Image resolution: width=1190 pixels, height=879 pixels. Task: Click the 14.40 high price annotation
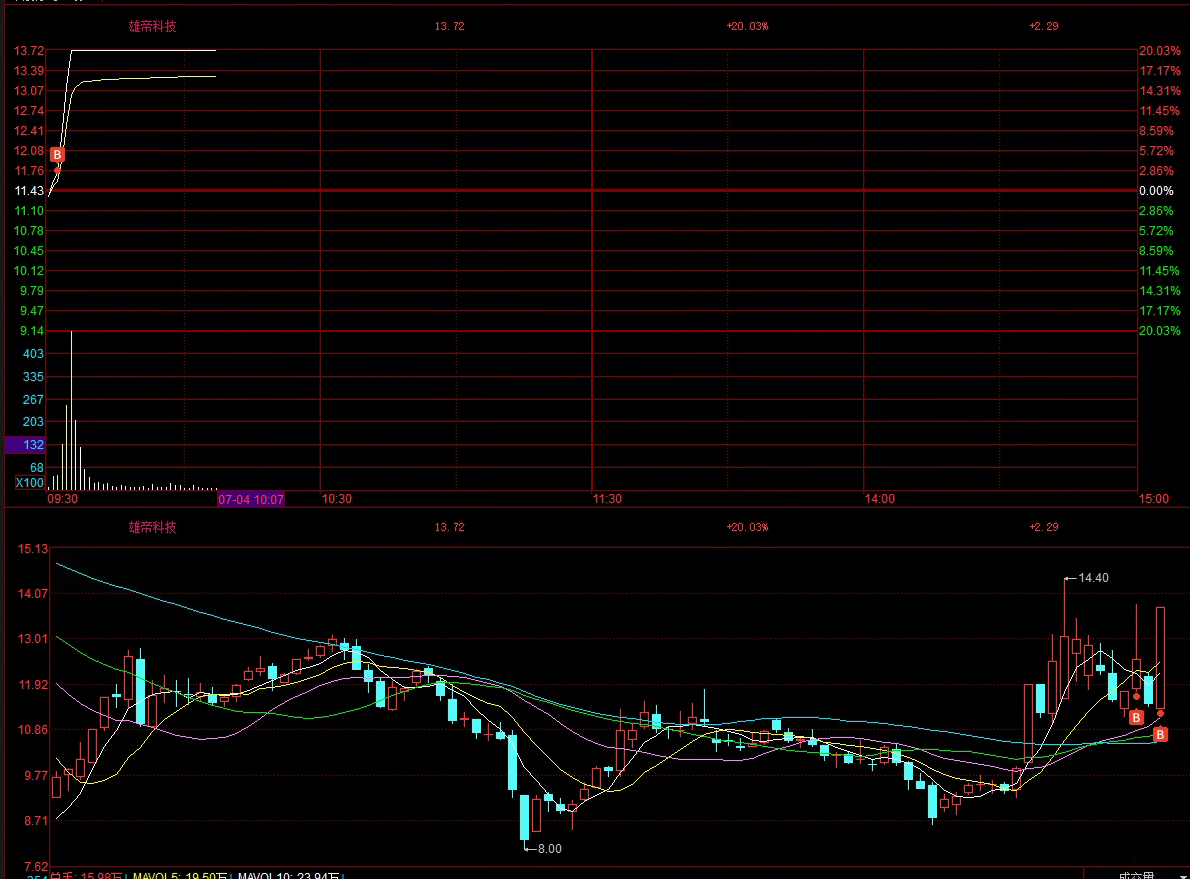pyautogui.click(x=1094, y=578)
